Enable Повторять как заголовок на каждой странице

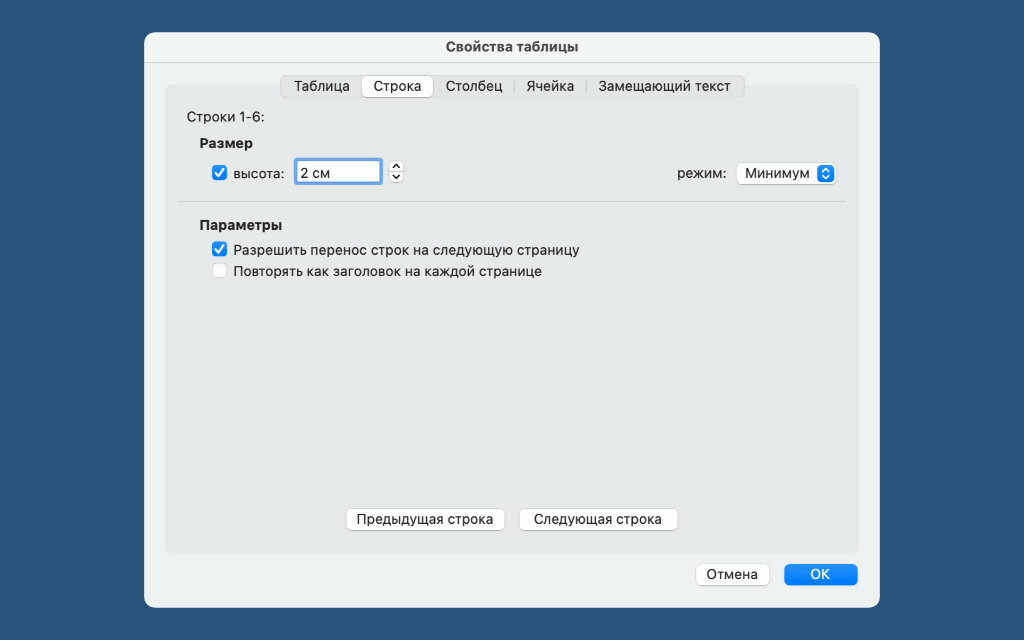pyautogui.click(x=220, y=271)
